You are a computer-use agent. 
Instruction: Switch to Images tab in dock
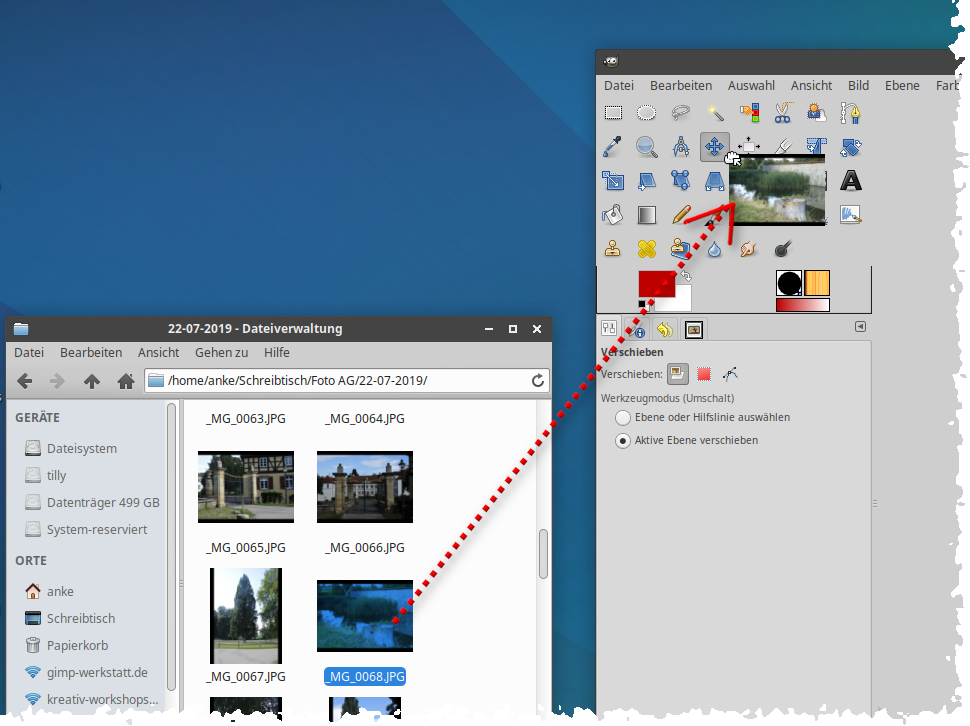click(693, 330)
